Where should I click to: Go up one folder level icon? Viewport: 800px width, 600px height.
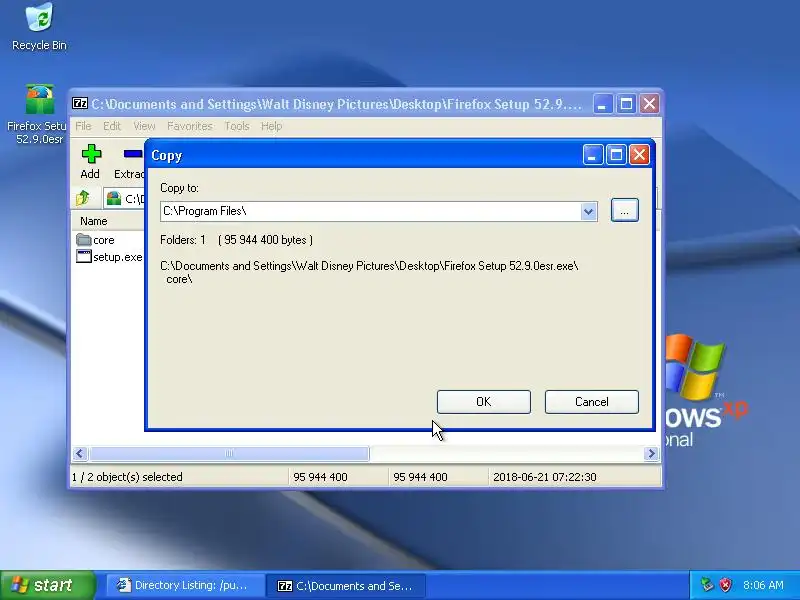83,198
